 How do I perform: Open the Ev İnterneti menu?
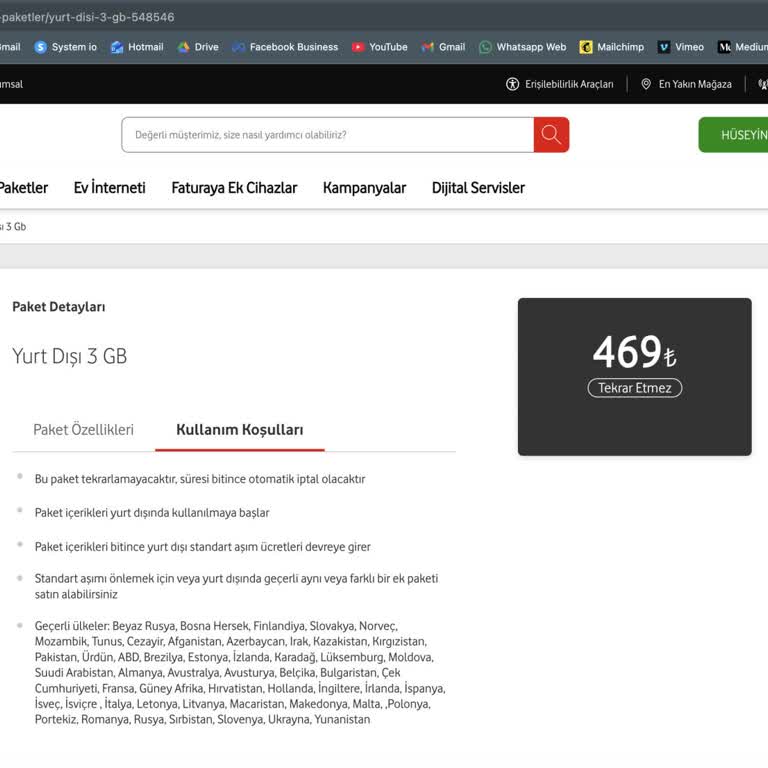[110, 188]
